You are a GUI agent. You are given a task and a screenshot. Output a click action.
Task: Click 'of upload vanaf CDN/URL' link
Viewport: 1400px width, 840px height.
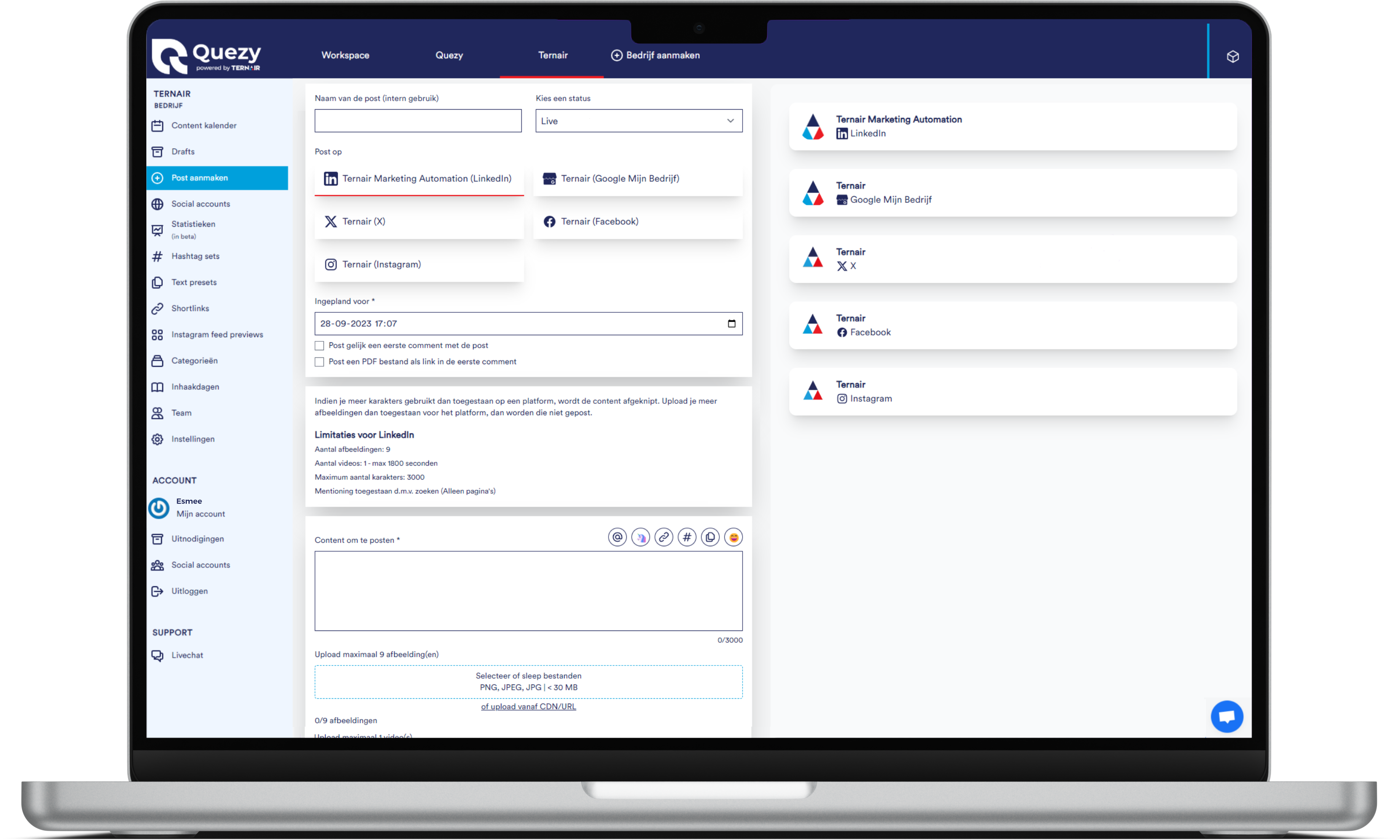point(529,706)
